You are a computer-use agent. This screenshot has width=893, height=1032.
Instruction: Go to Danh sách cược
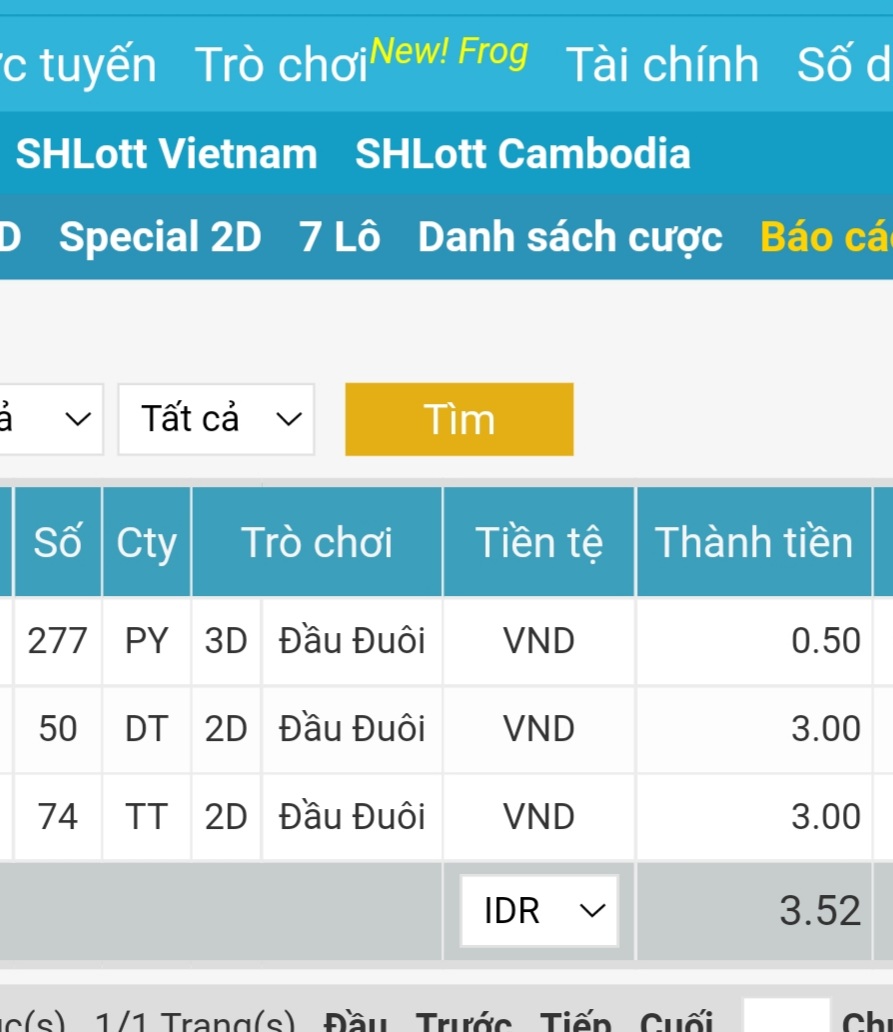point(570,237)
